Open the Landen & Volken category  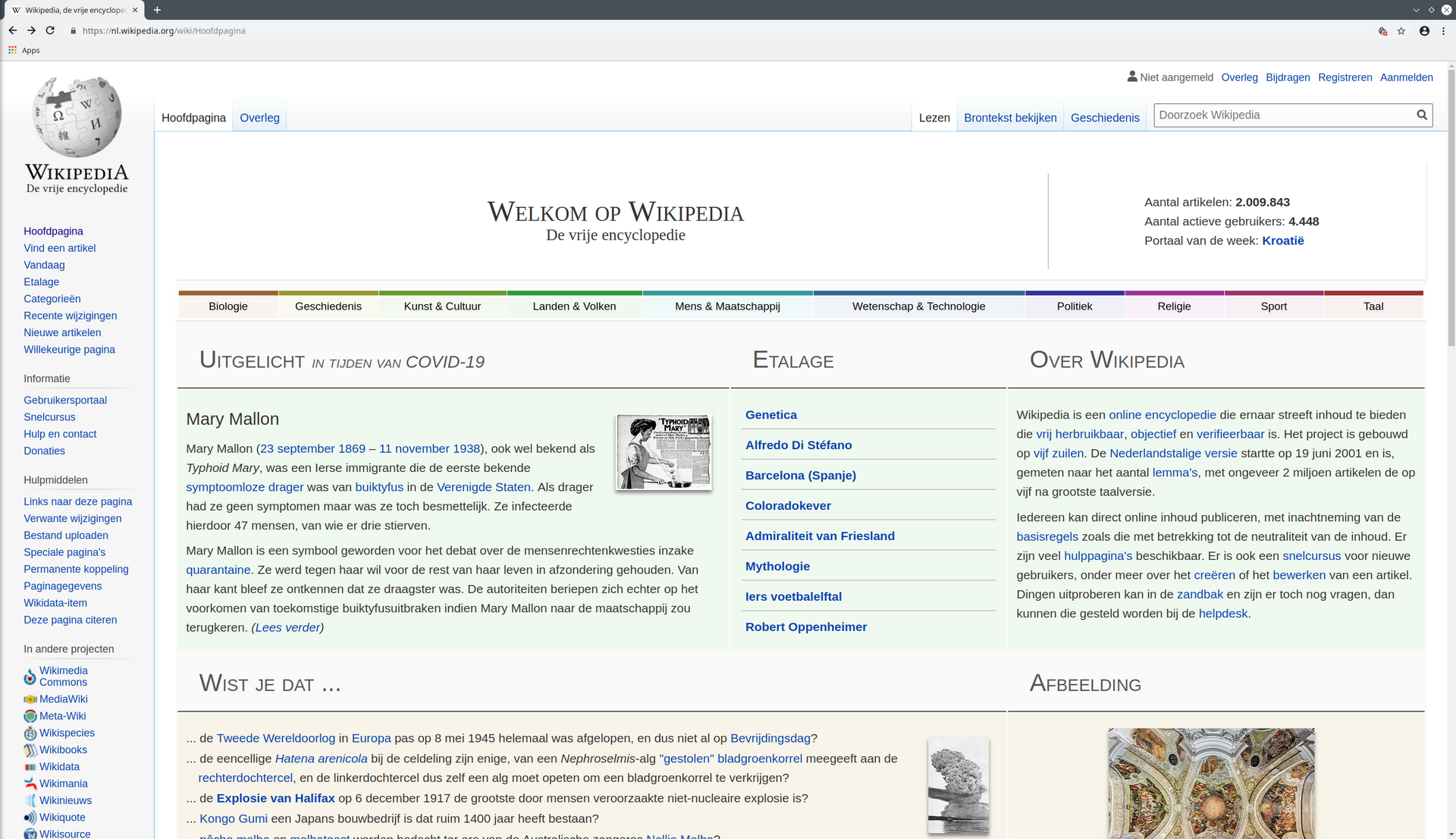pyautogui.click(x=574, y=306)
